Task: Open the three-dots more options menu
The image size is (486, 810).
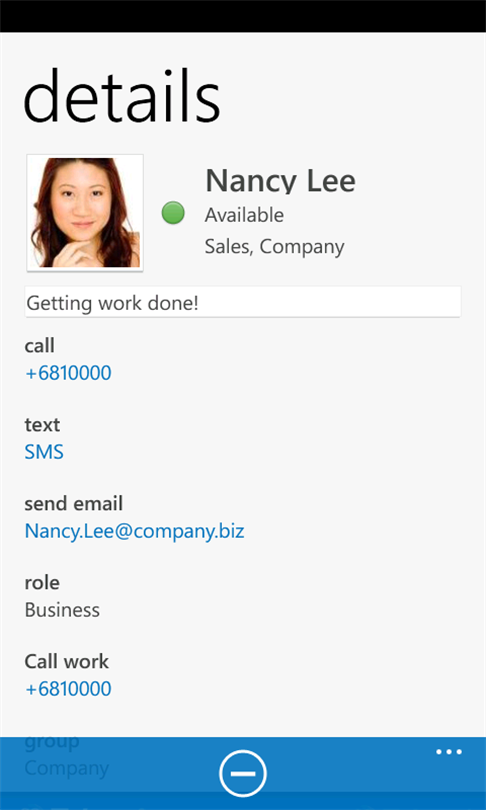Action: pyautogui.click(x=449, y=752)
